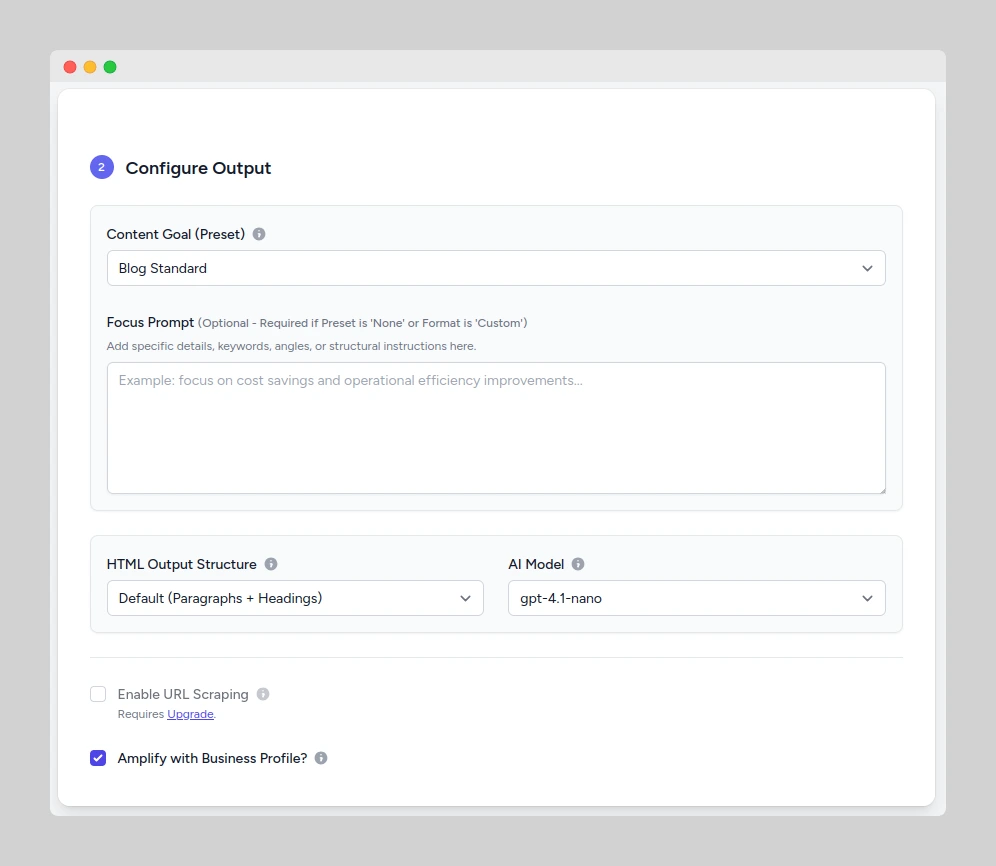Click the 'Content Goal (Preset)' label text
Screen dimensions: 996x866
coord(176,234)
